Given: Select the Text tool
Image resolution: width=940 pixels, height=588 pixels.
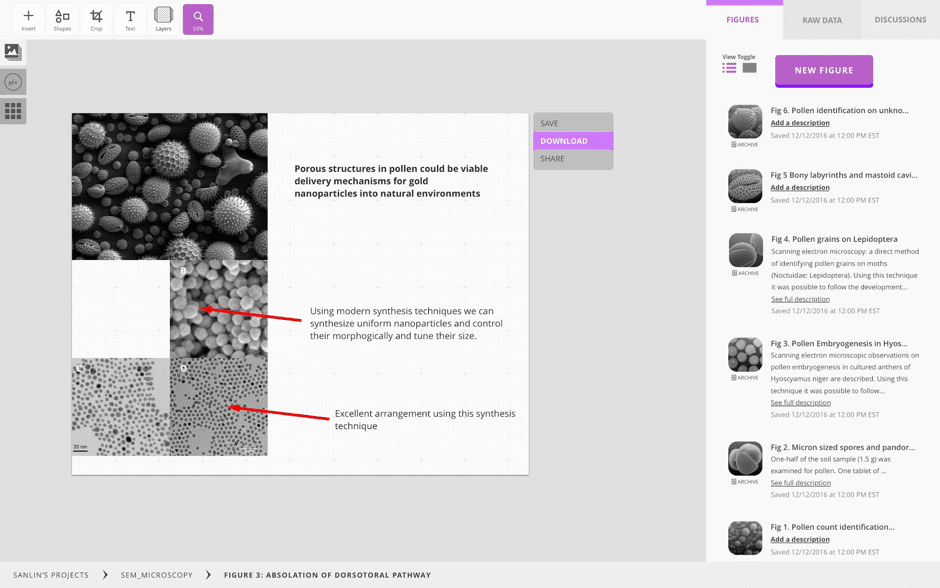Looking at the screenshot, I should (130, 19).
